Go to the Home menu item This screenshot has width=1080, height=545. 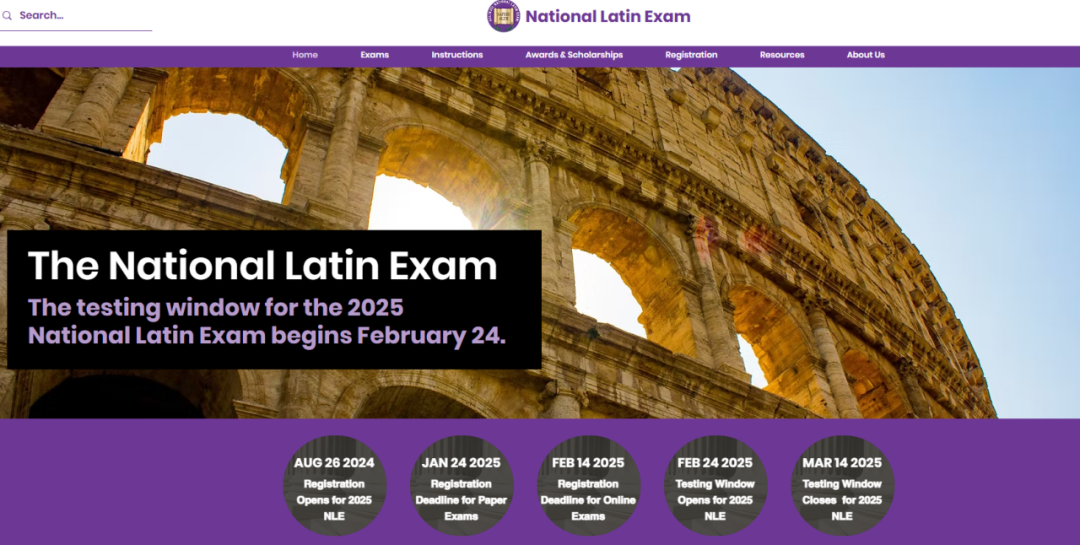click(x=304, y=55)
